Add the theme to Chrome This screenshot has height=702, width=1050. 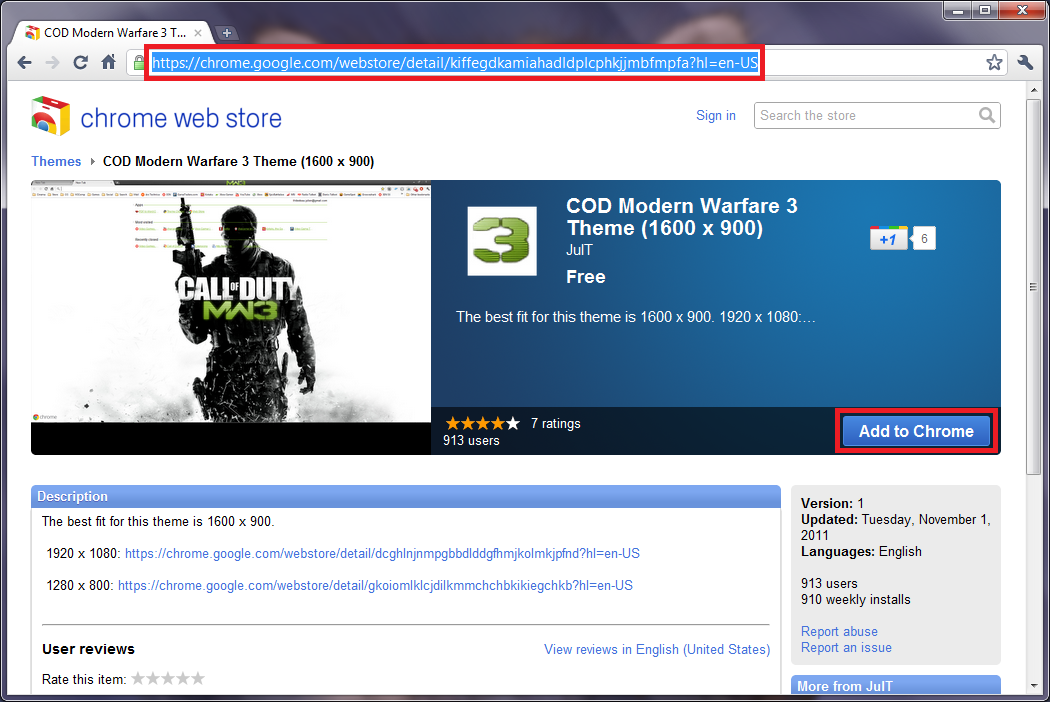click(916, 431)
